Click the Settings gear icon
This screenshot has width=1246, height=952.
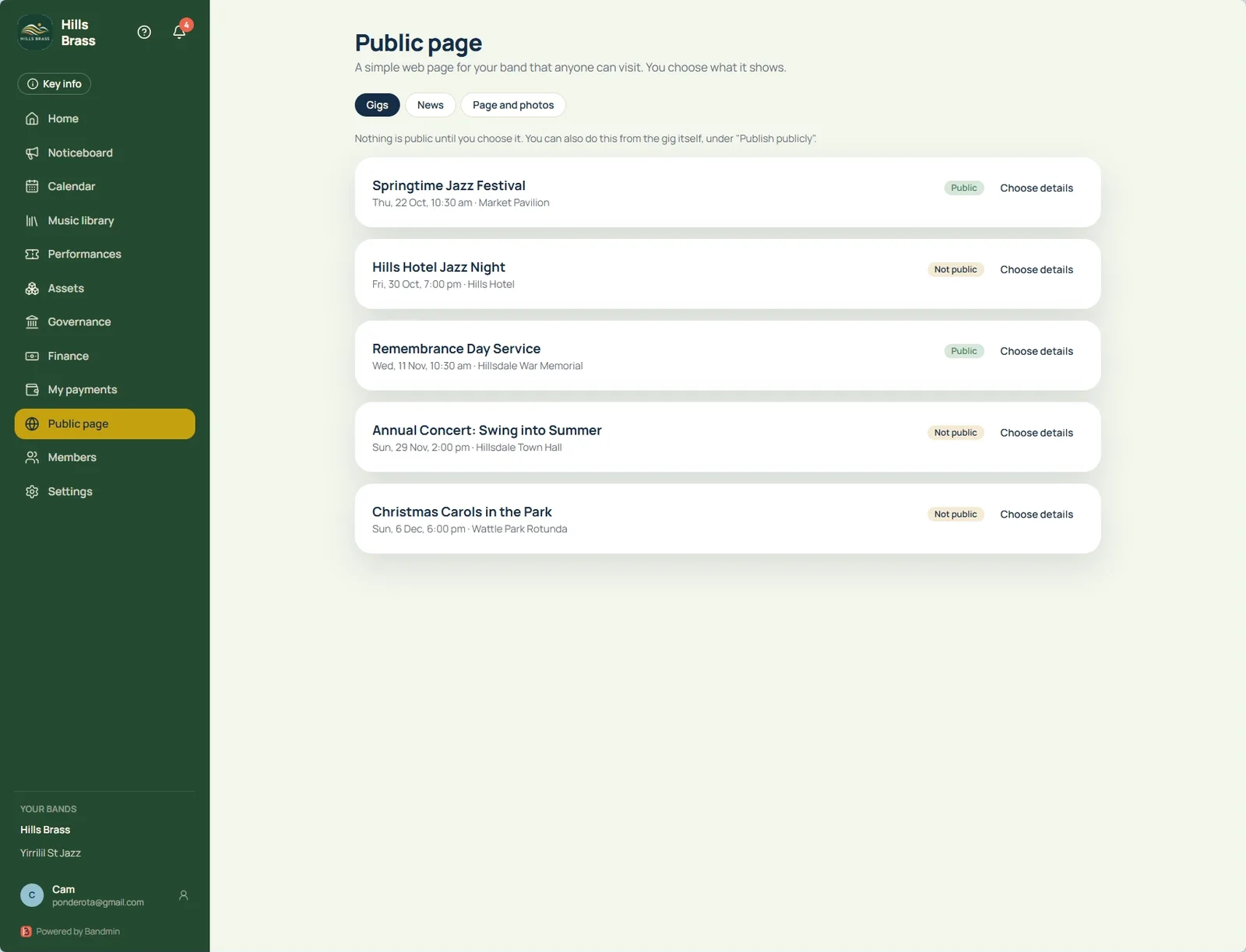pos(32,491)
